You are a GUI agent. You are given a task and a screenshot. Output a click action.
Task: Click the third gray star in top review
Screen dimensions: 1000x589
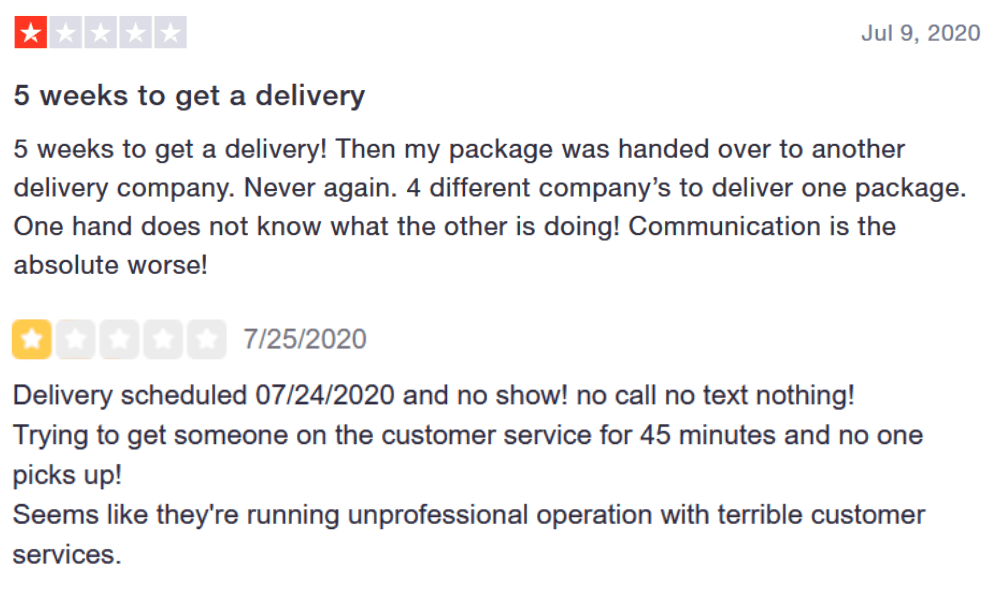coord(101,33)
